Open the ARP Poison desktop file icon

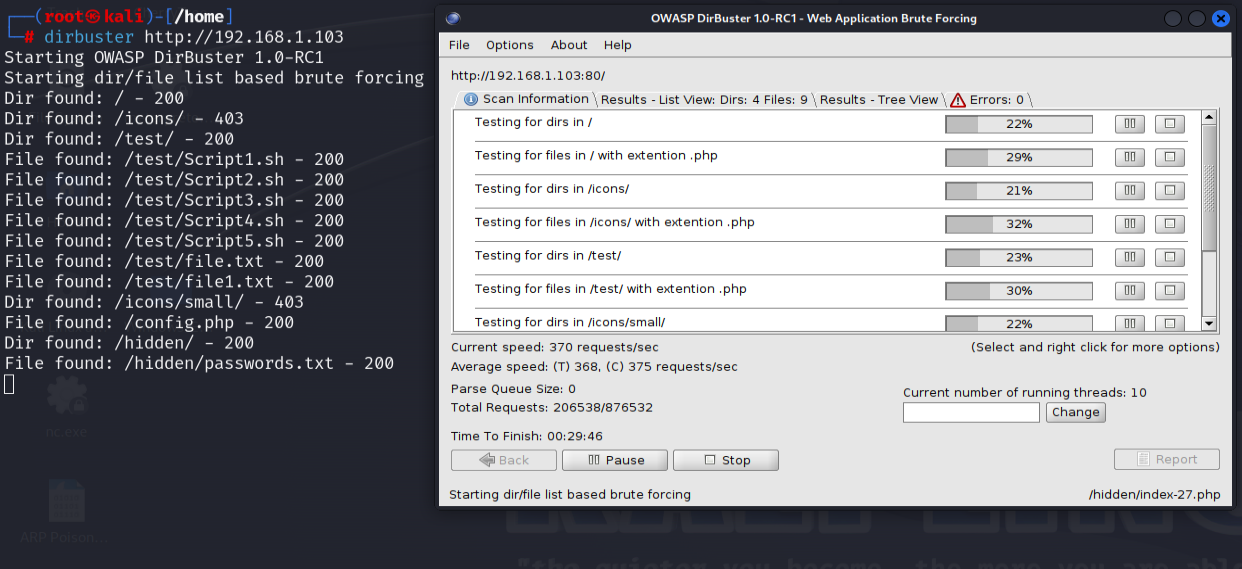point(62,512)
